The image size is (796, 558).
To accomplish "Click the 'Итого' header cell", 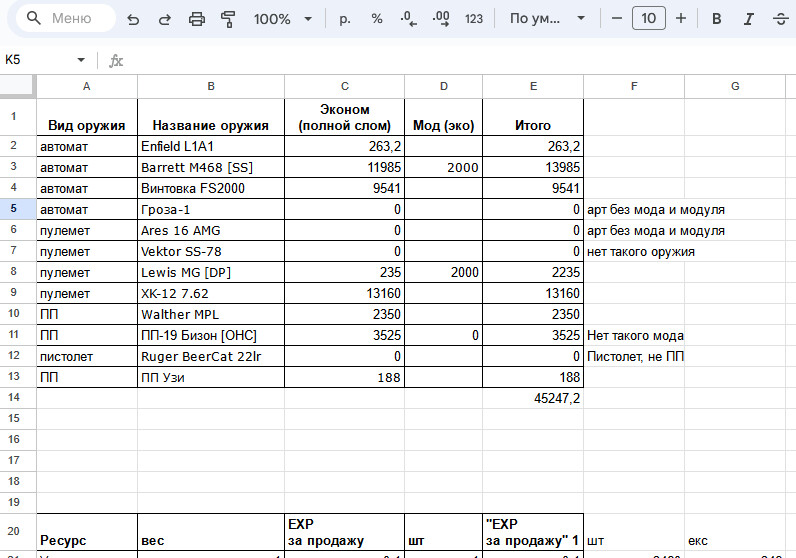I will click(x=533, y=117).
